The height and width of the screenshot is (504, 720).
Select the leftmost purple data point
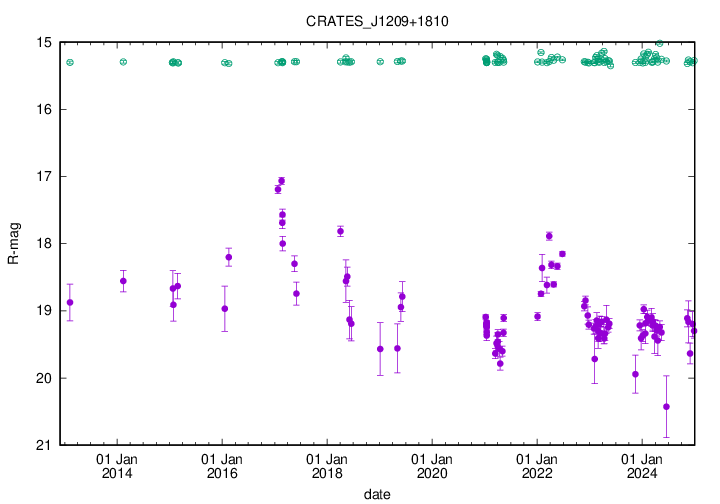coord(70,302)
